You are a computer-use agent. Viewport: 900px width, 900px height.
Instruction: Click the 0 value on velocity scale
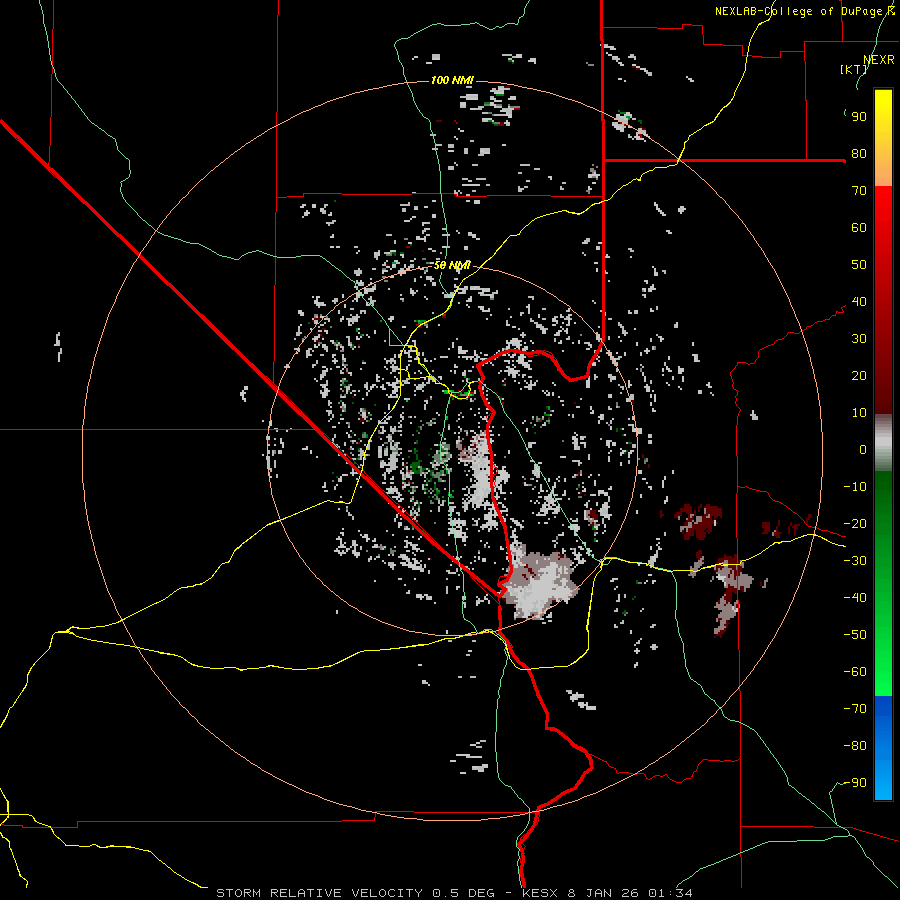[863, 450]
